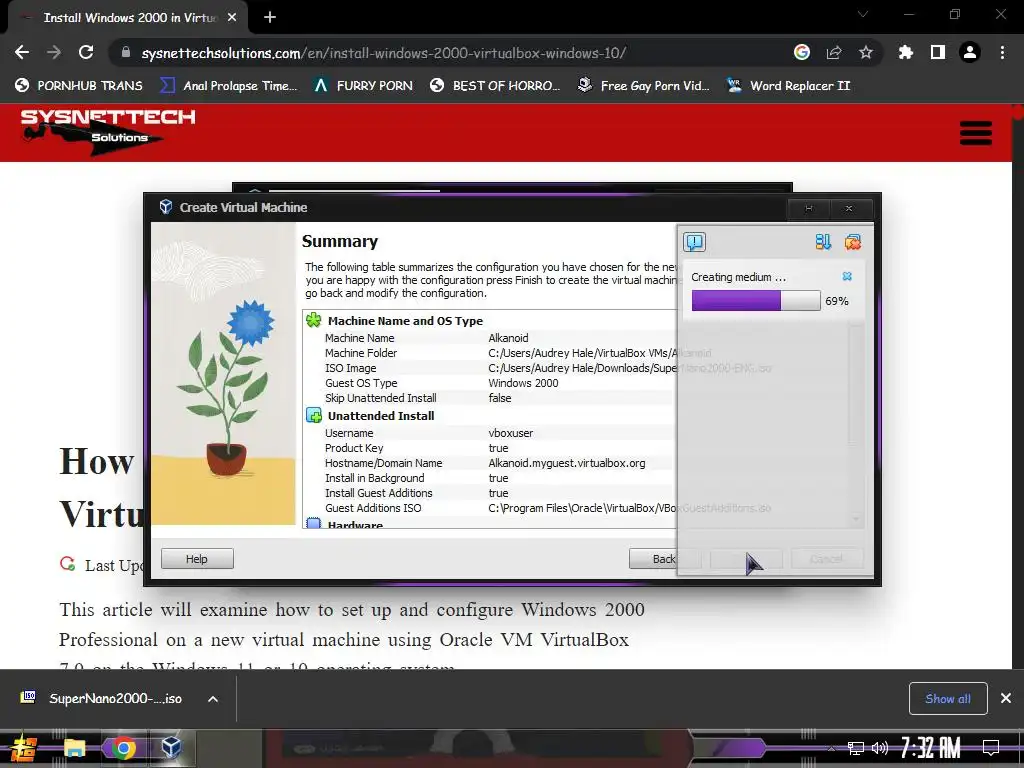Select the Install Windows 2000 tab
This screenshot has height=768, width=1024.
(x=127, y=18)
